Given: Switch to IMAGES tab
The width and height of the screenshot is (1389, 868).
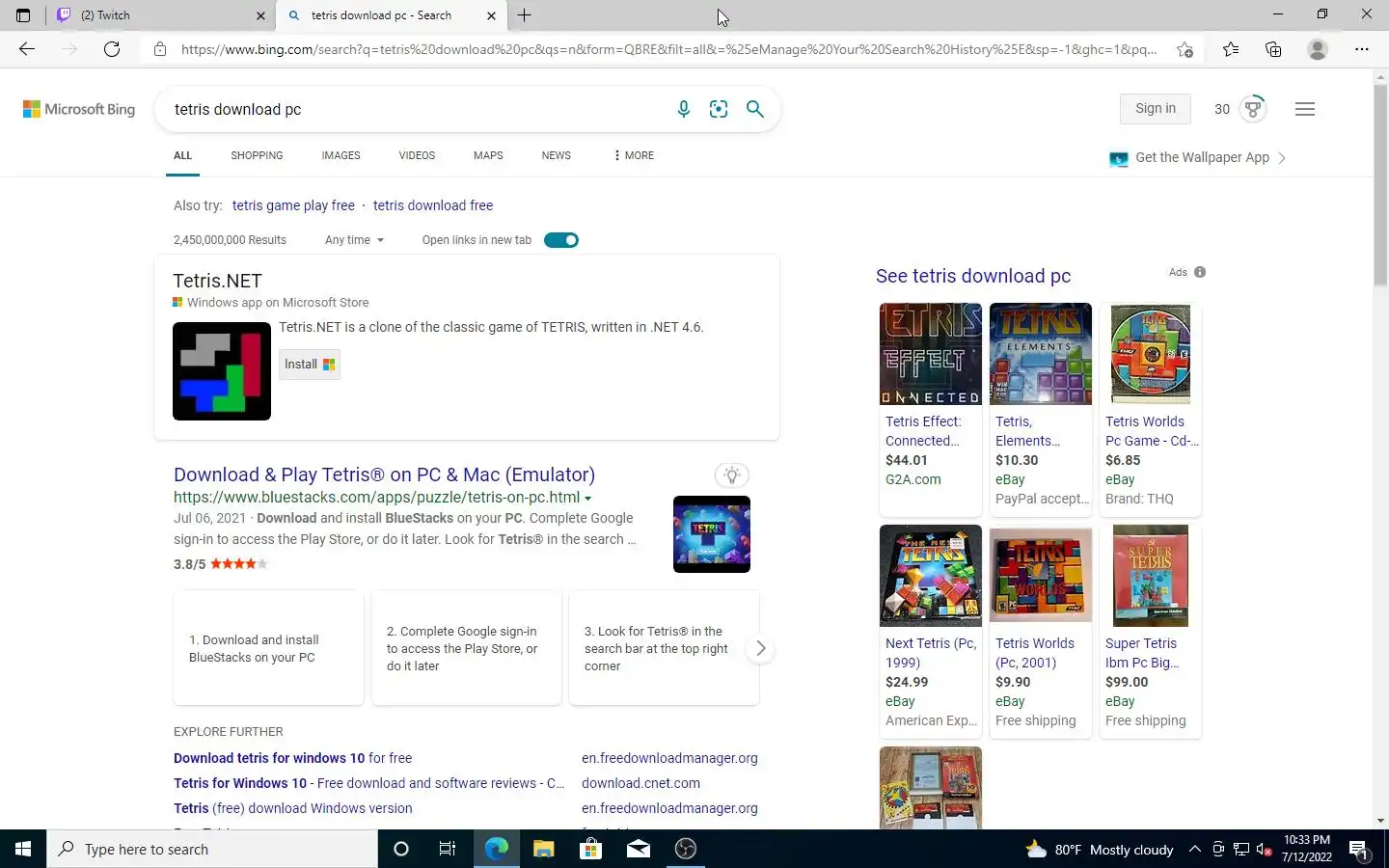Looking at the screenshot, I should pos(340,155).
